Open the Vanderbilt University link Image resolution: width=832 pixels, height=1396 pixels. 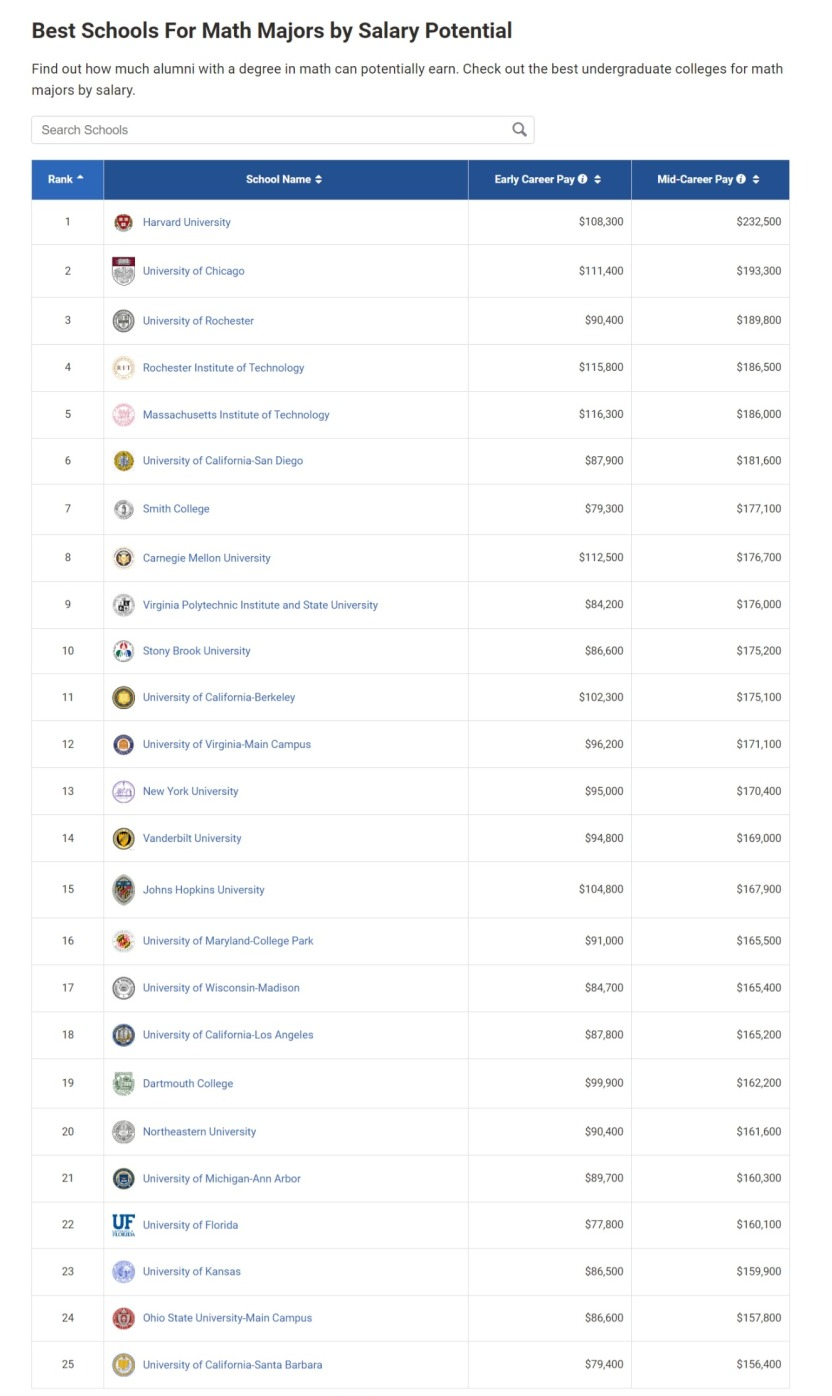(x=192, y=839)
